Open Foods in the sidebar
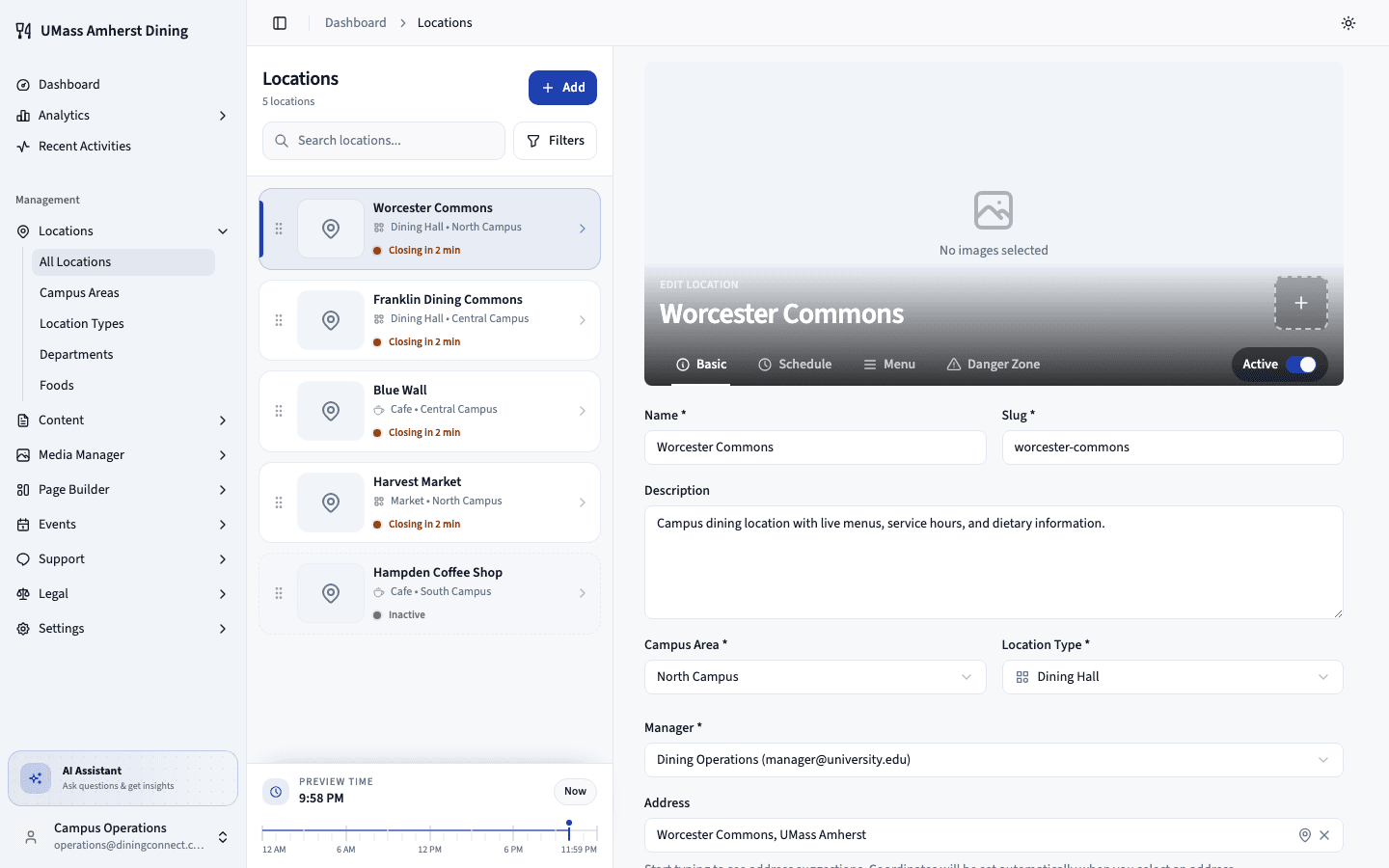The height and width of the screenshot is (868, 1389). click(x=123, y=386)
